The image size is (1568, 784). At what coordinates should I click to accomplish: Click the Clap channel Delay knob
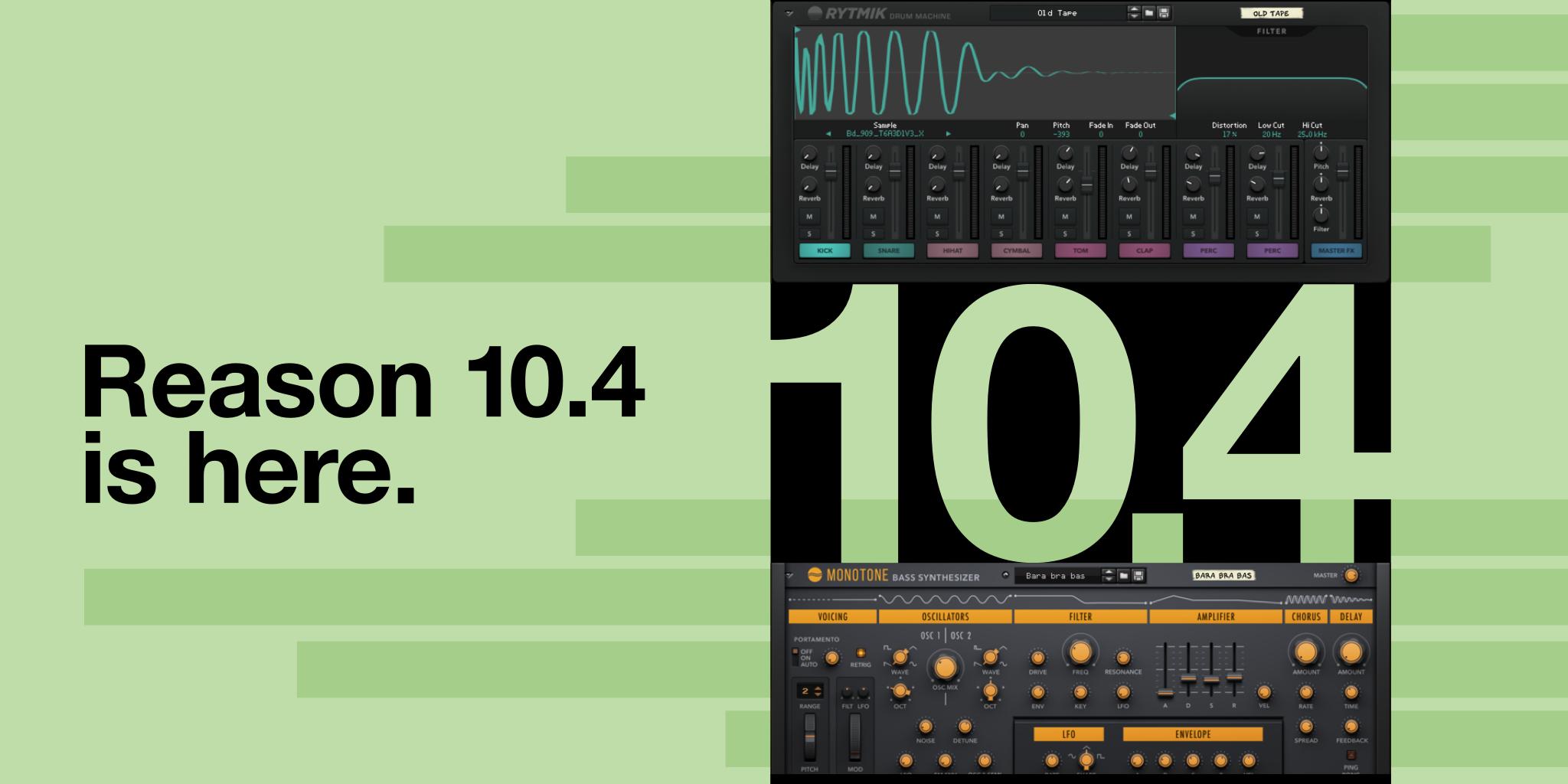1129,153
